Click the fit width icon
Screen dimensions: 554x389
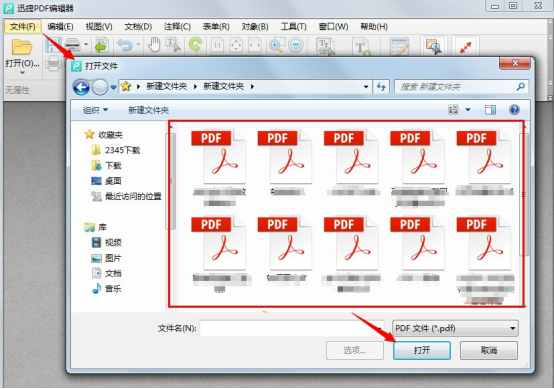point(255,45)
